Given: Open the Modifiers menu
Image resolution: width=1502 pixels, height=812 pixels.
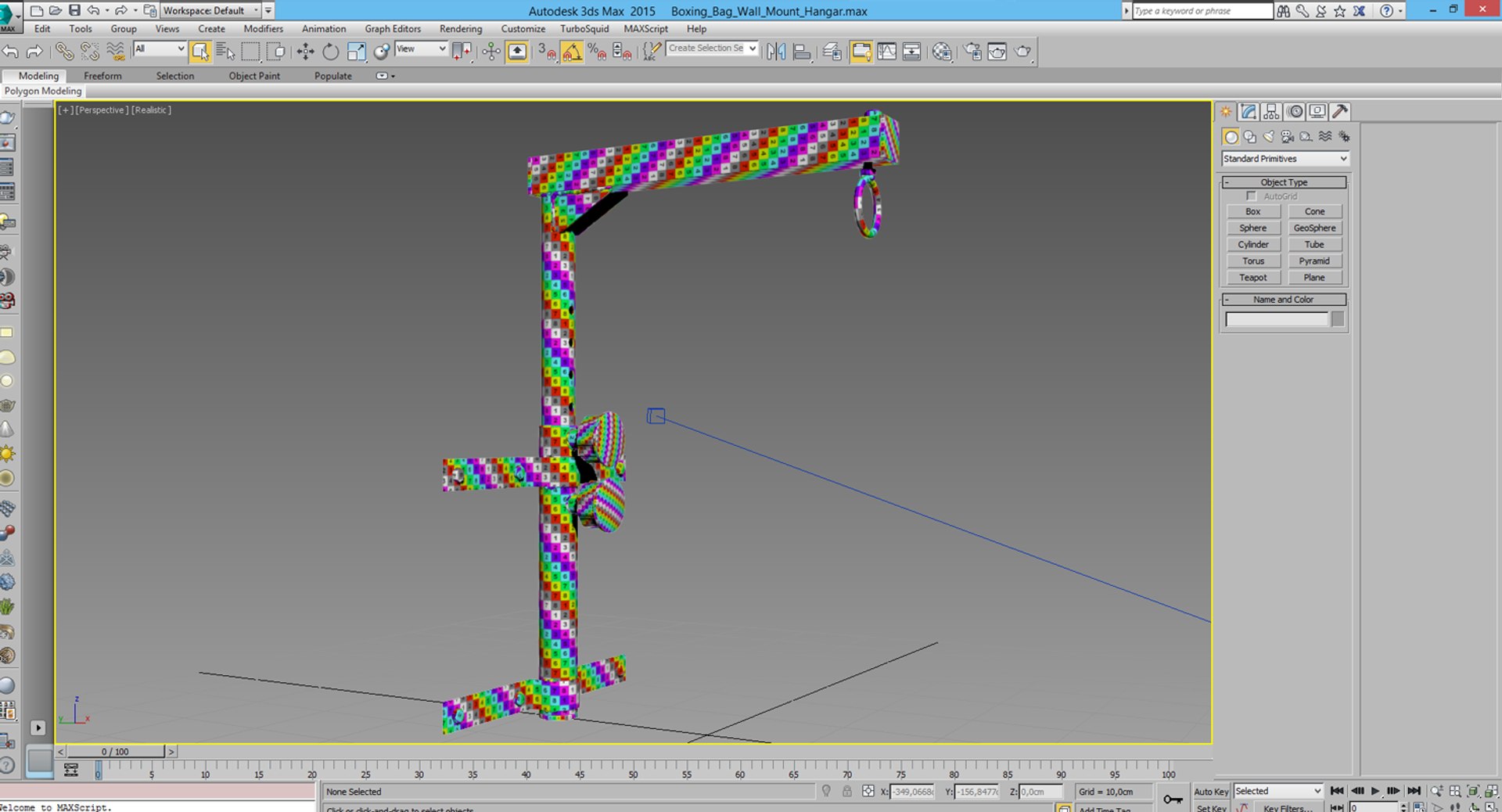Looking at the screenshot, I should pos(264,29).
